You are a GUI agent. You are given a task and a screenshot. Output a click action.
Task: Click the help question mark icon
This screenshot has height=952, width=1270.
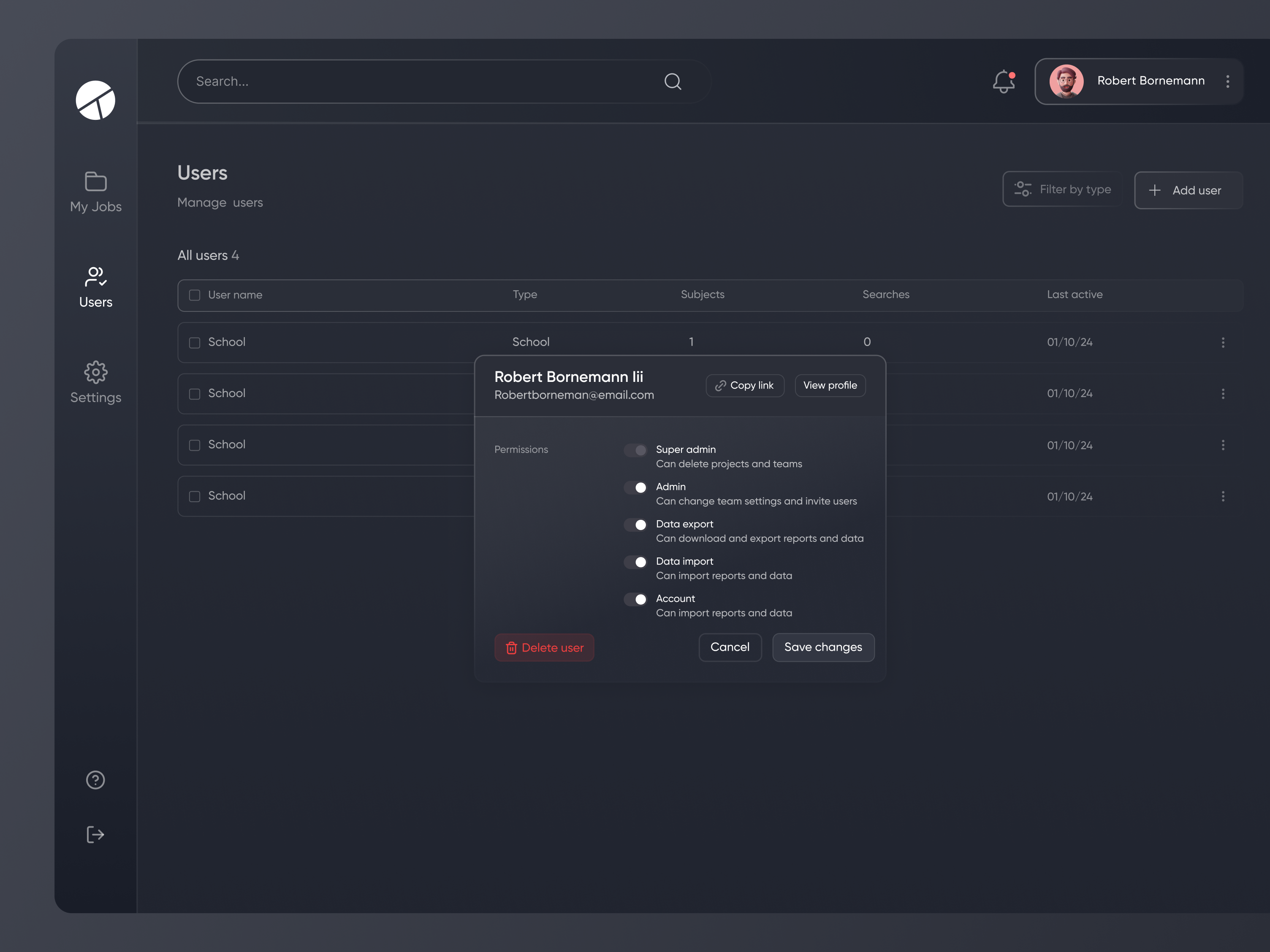click(x=95, y=779)
